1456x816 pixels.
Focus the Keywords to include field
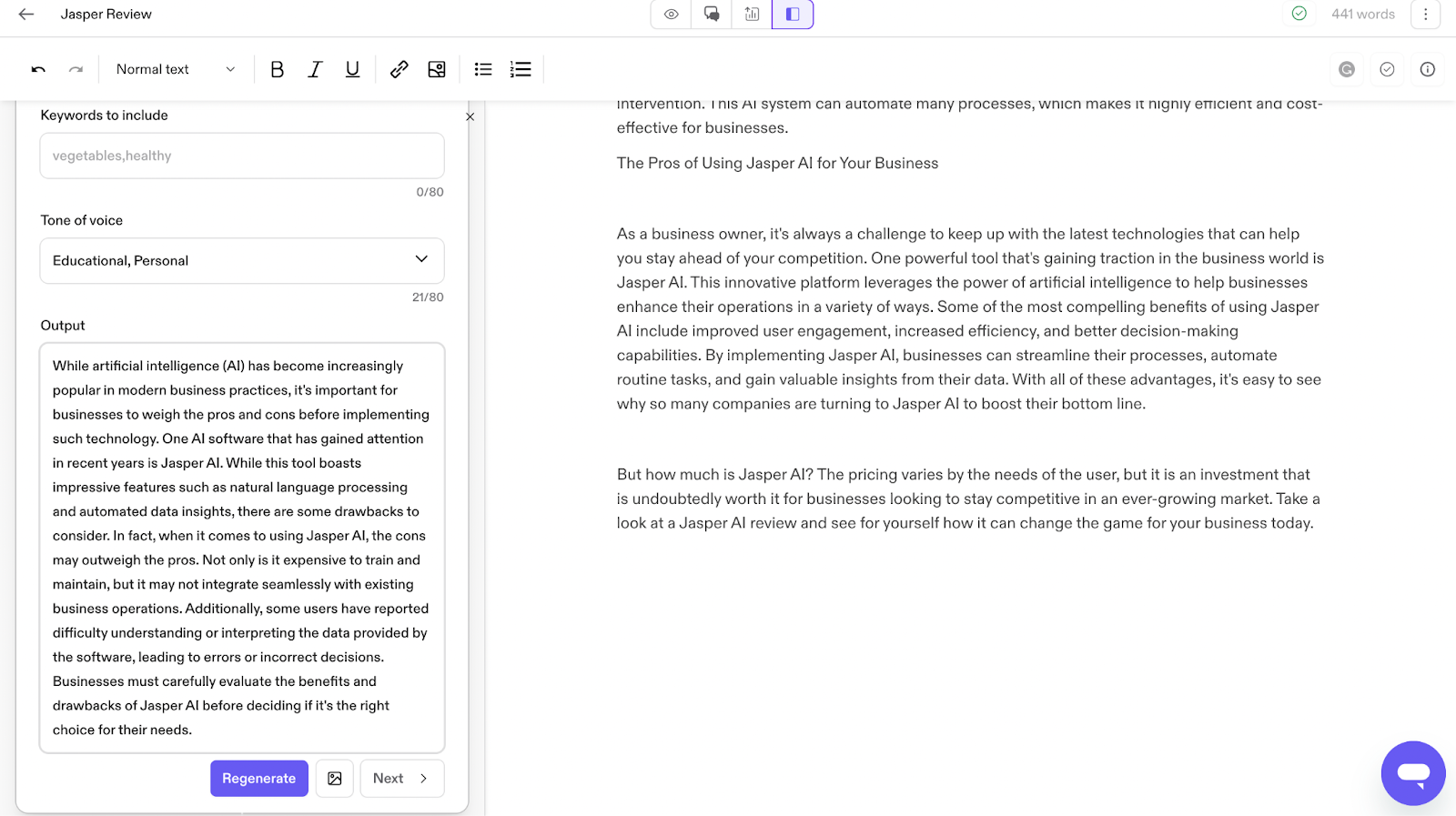point(242,156)
